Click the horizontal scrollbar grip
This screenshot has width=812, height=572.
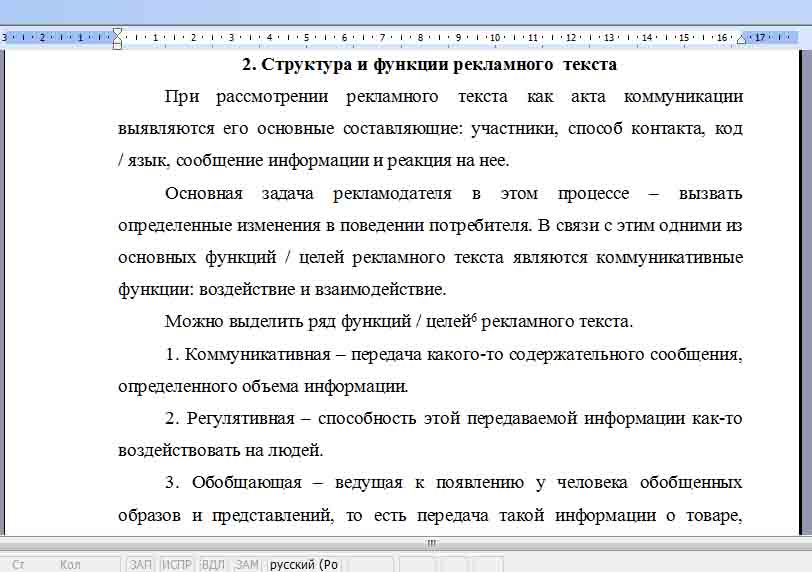point(432,544)
